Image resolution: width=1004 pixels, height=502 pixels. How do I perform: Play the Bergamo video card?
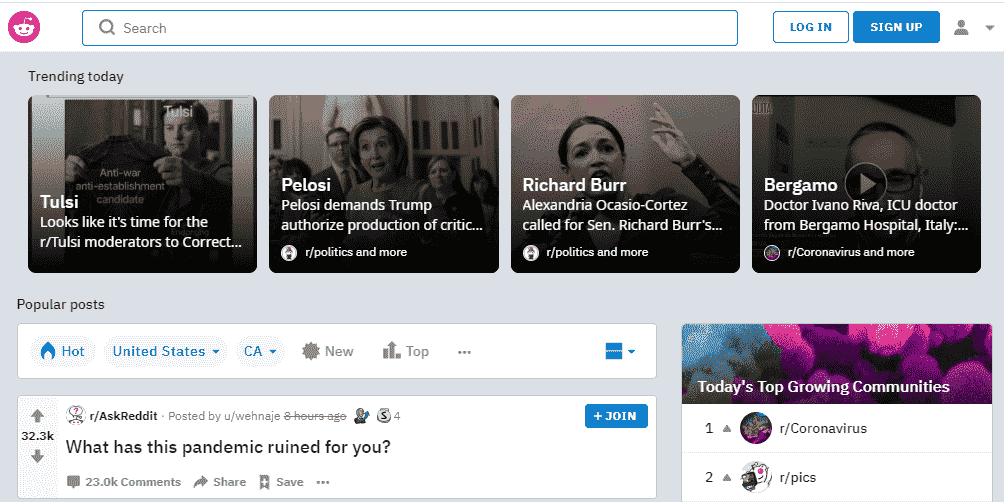pos(865,184)
